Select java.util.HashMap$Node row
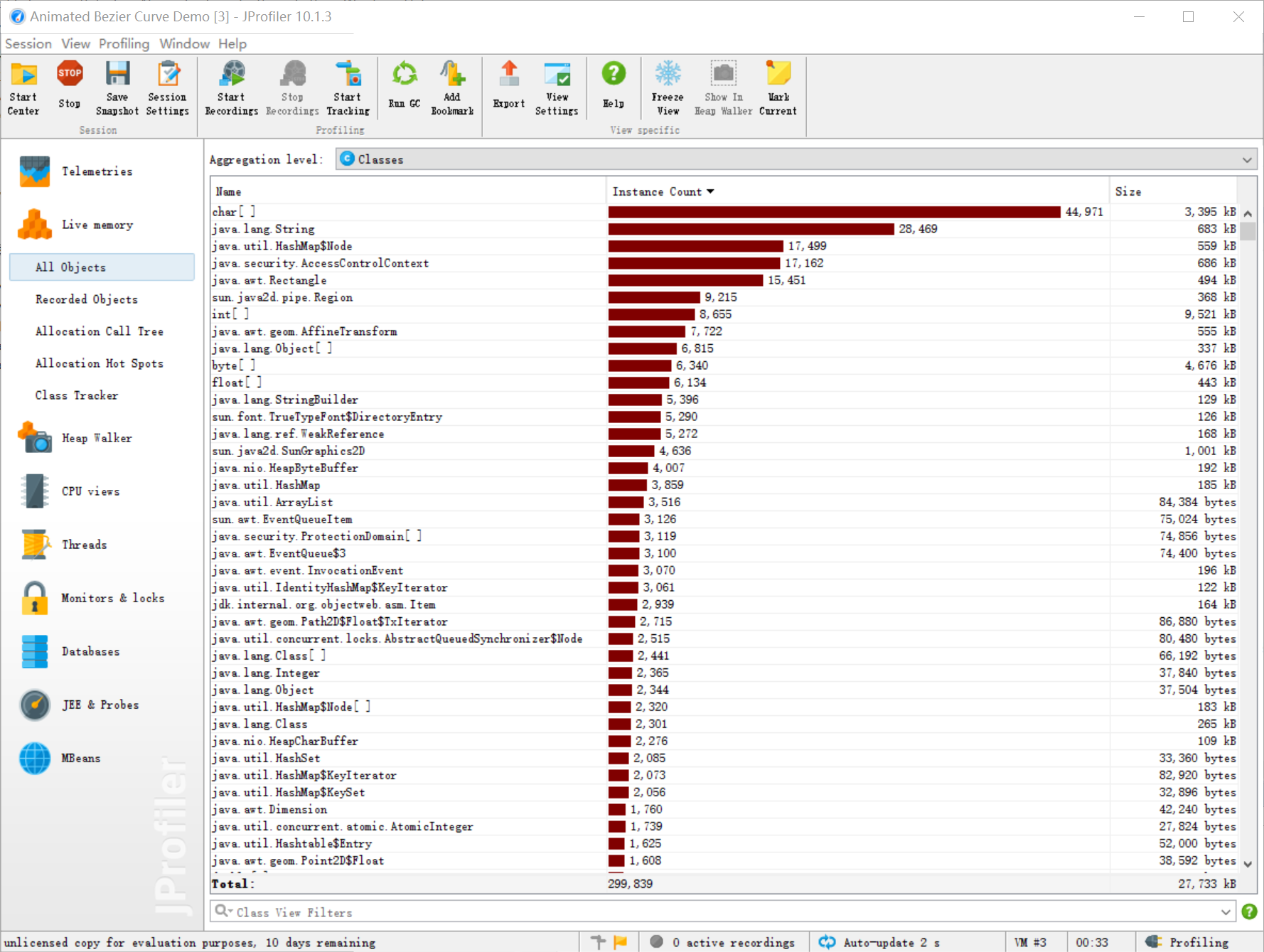Image resolution: width=1264 pixels, height=952 pixels. 724,246
